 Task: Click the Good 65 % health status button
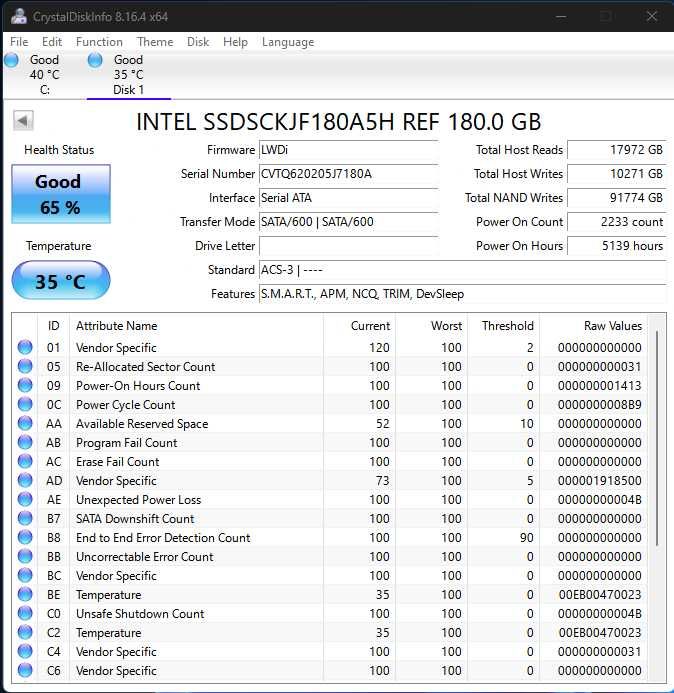coord(61,194)
